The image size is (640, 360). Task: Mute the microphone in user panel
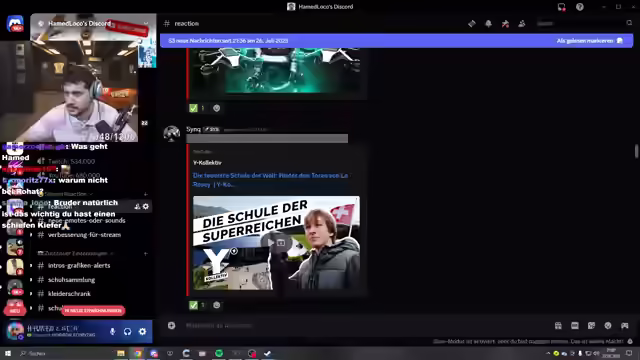click(x=113, y=331)
